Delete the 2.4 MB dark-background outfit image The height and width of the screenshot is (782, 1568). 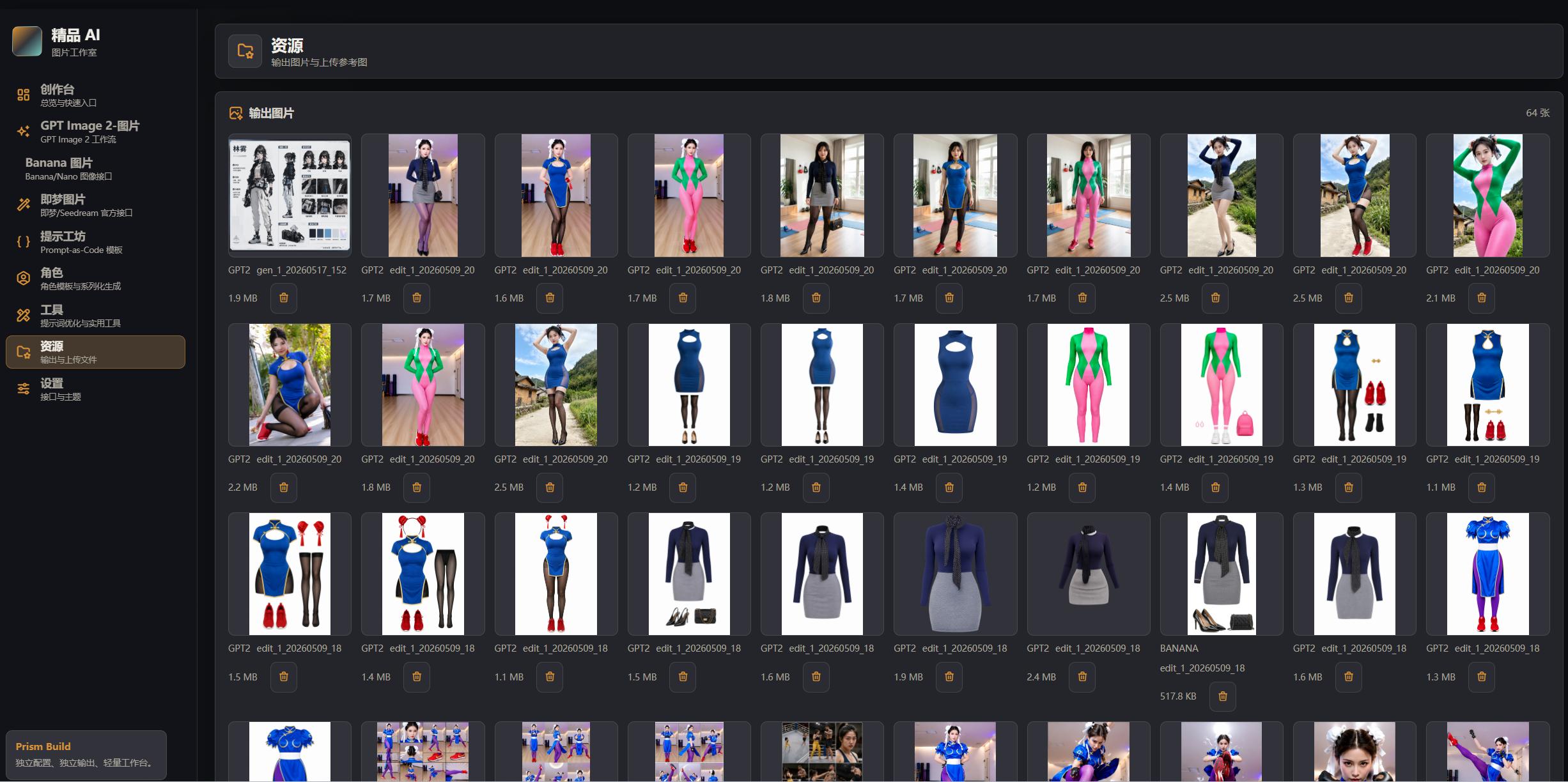[x=1082, y=677]
